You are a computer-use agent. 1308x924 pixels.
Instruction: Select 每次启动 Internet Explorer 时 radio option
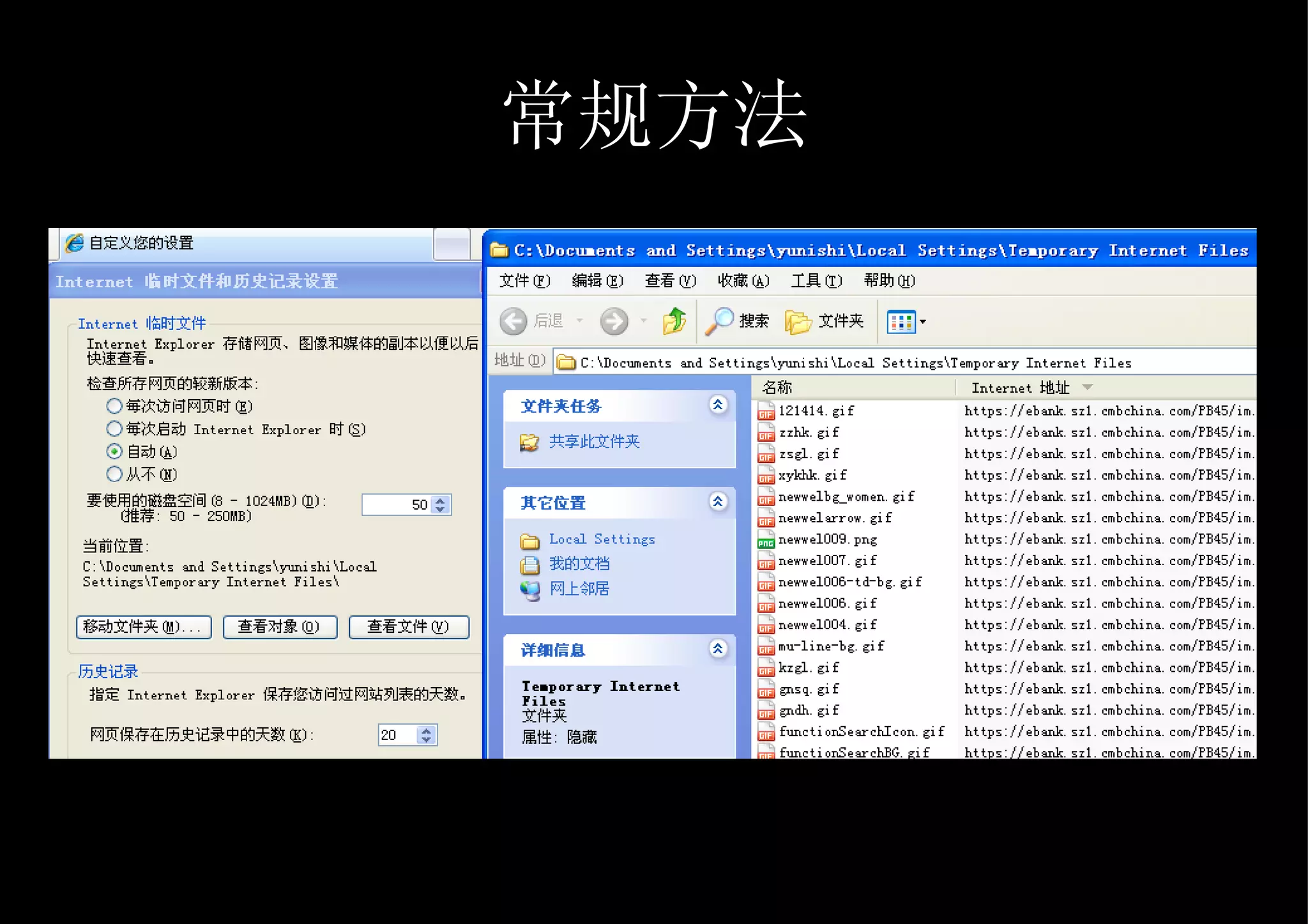click(x=114, y=428)
